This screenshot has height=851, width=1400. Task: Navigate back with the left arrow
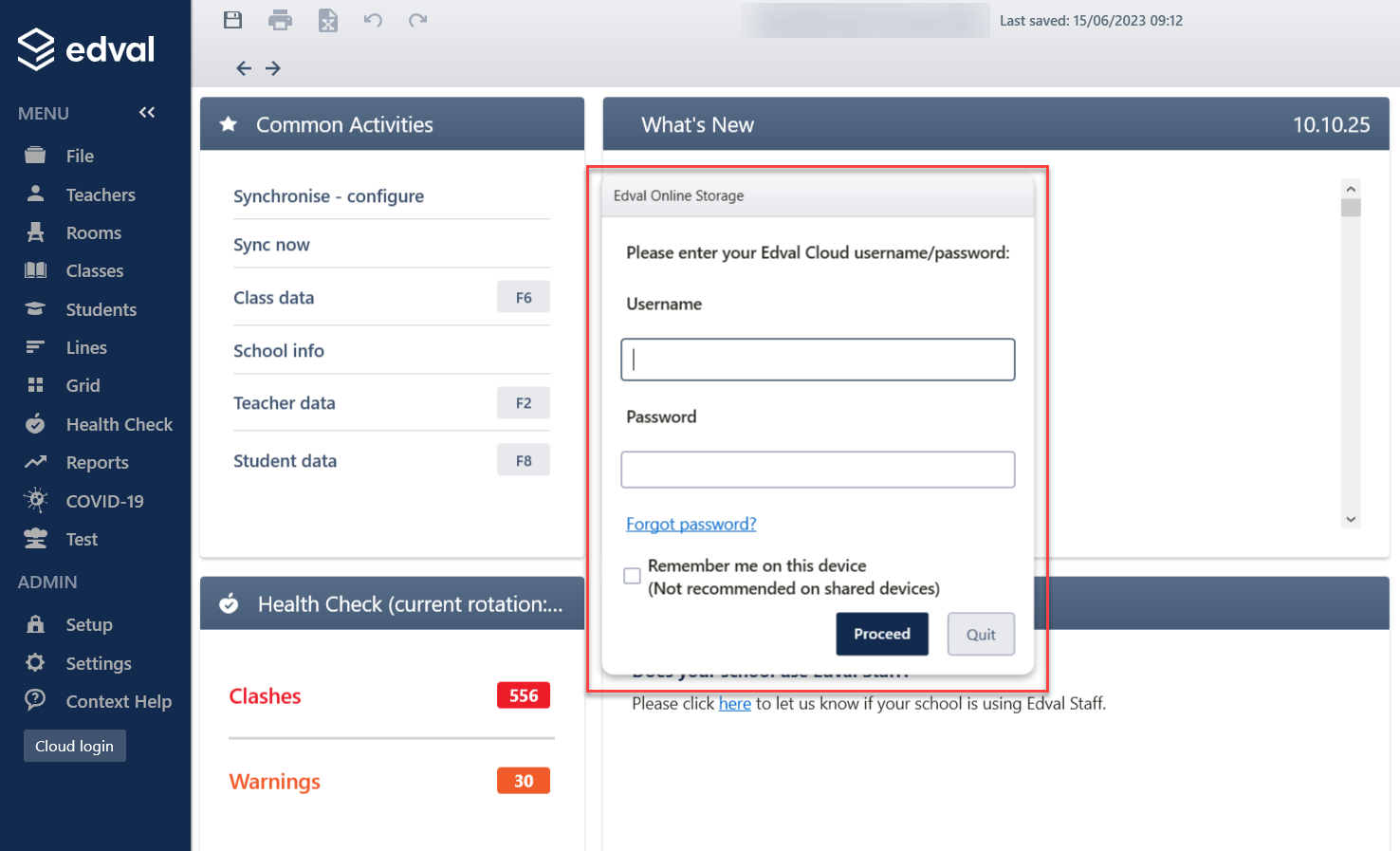tap(244, 68)
